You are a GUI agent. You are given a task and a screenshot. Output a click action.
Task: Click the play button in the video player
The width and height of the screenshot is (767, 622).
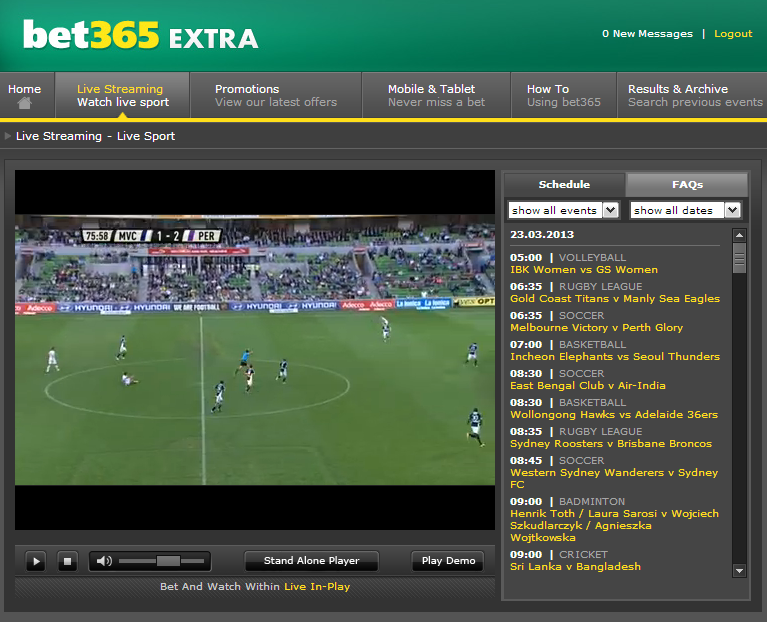(36, 561)
